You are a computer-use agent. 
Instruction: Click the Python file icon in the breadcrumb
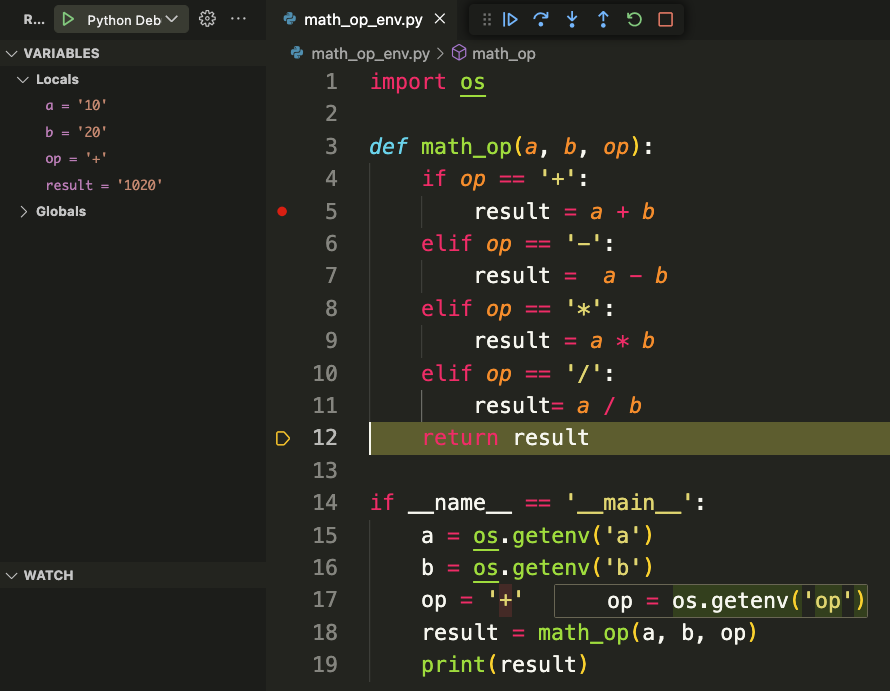[x=297, y=53]
